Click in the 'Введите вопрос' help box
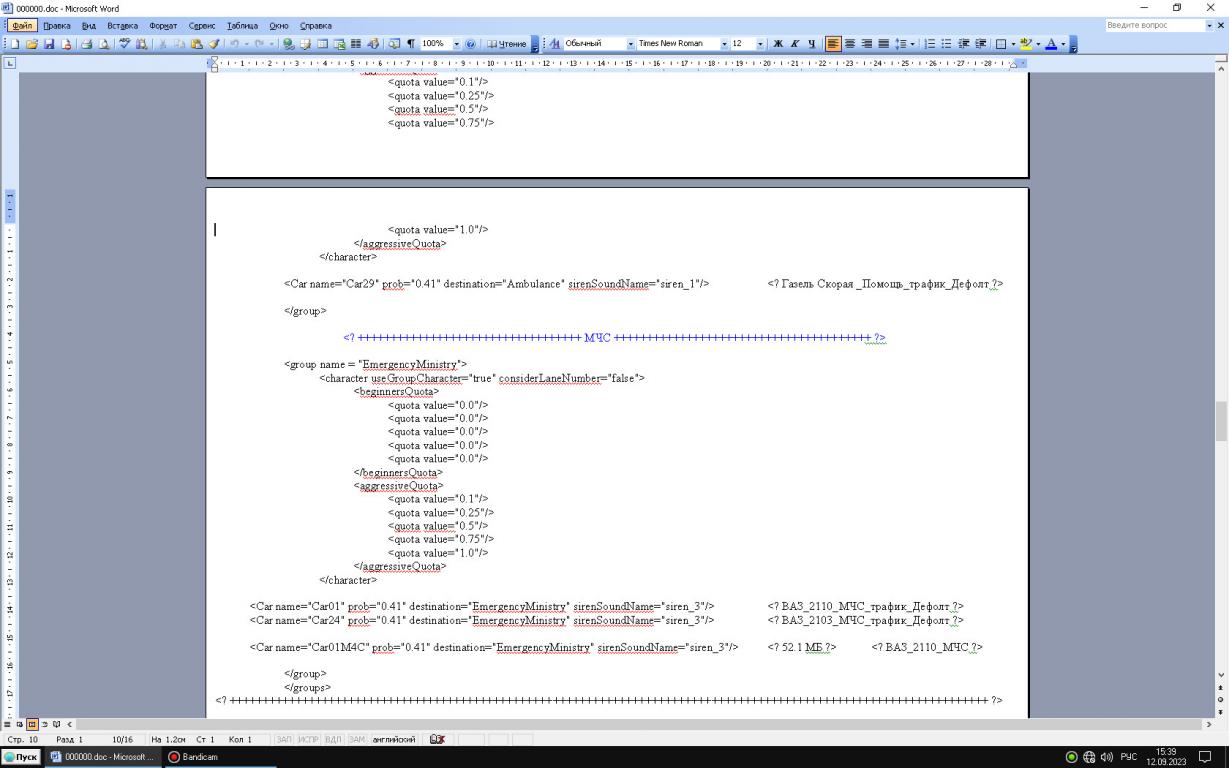 1150,25
